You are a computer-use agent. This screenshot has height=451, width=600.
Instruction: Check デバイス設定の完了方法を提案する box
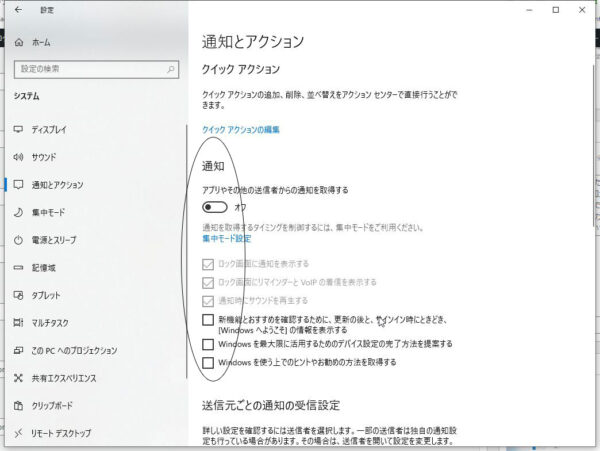click(x=208, y=344)
